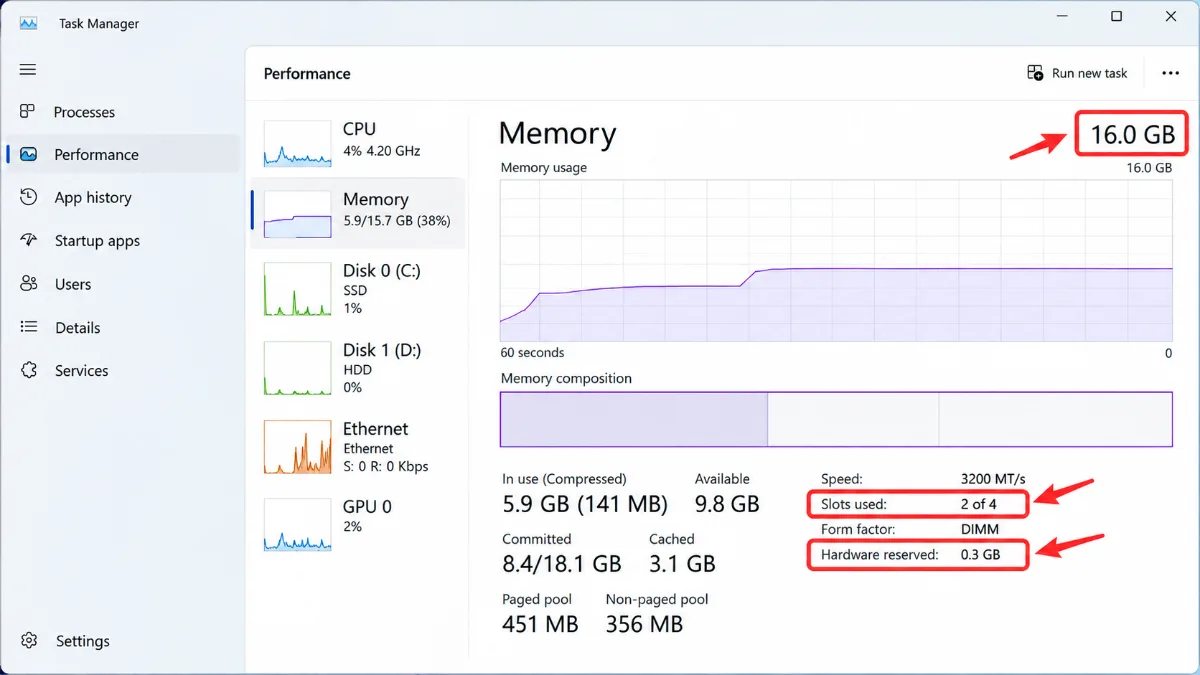Minimize the Task Manager window
1200x675 pixels.
click(1062, 16)
